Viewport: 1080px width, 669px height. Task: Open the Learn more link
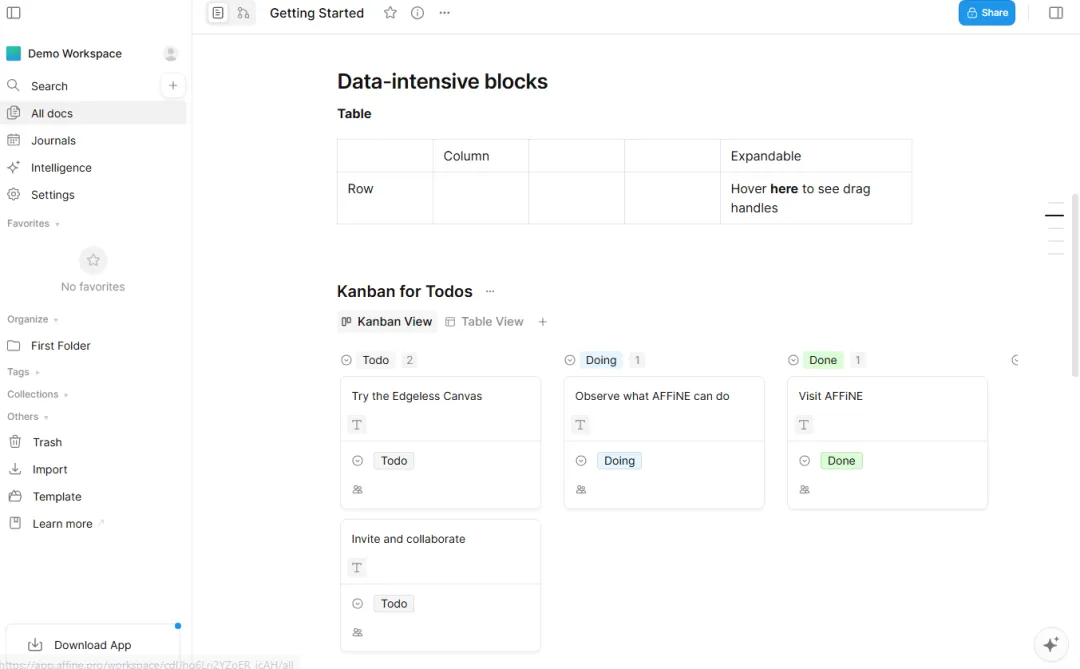click(93, 524)
